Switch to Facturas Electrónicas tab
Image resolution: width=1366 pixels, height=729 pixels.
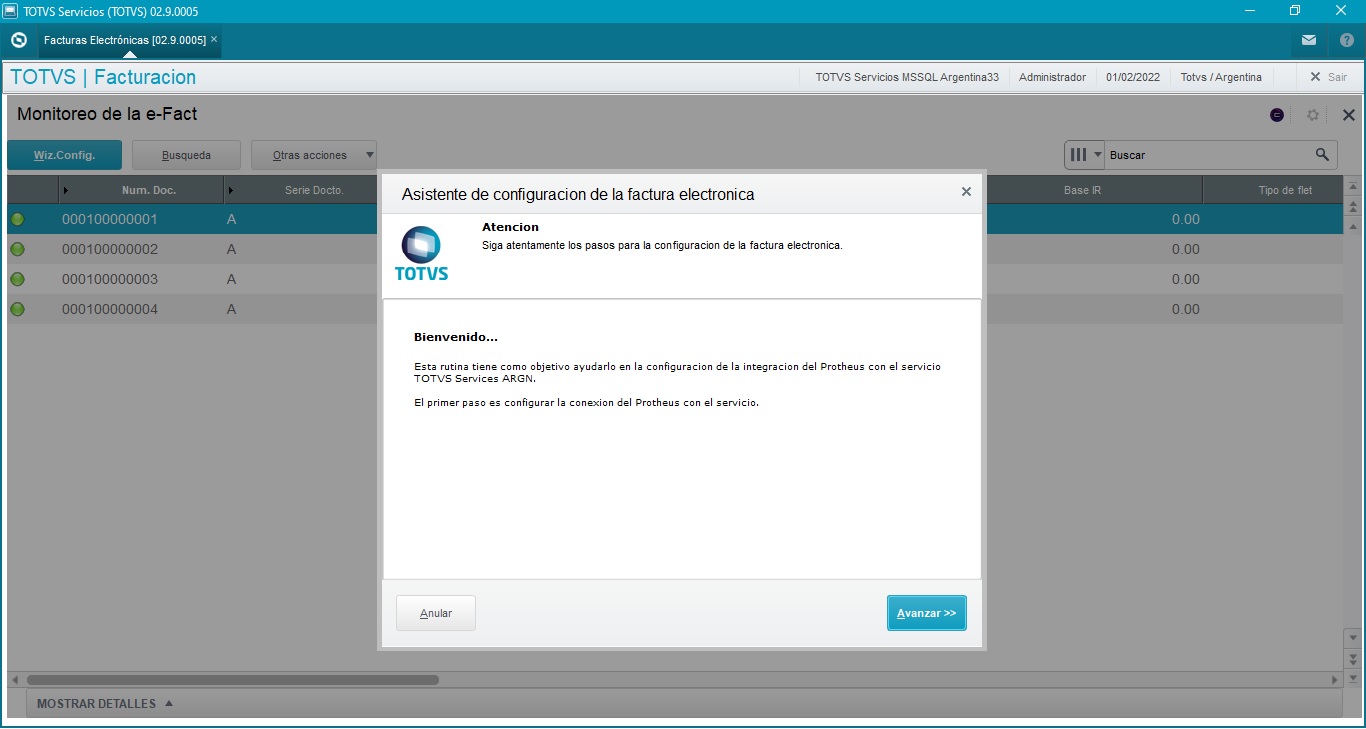pos(125,40)
